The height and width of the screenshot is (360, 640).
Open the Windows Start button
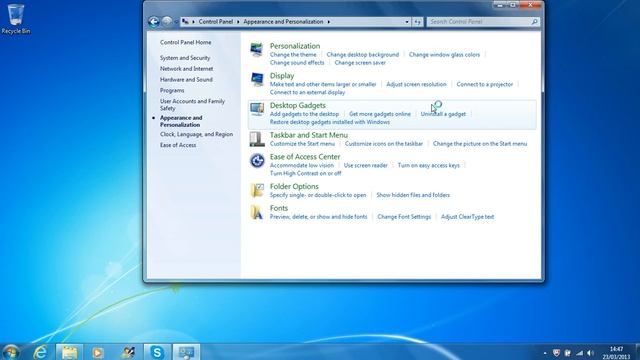[x=11, y=352]
